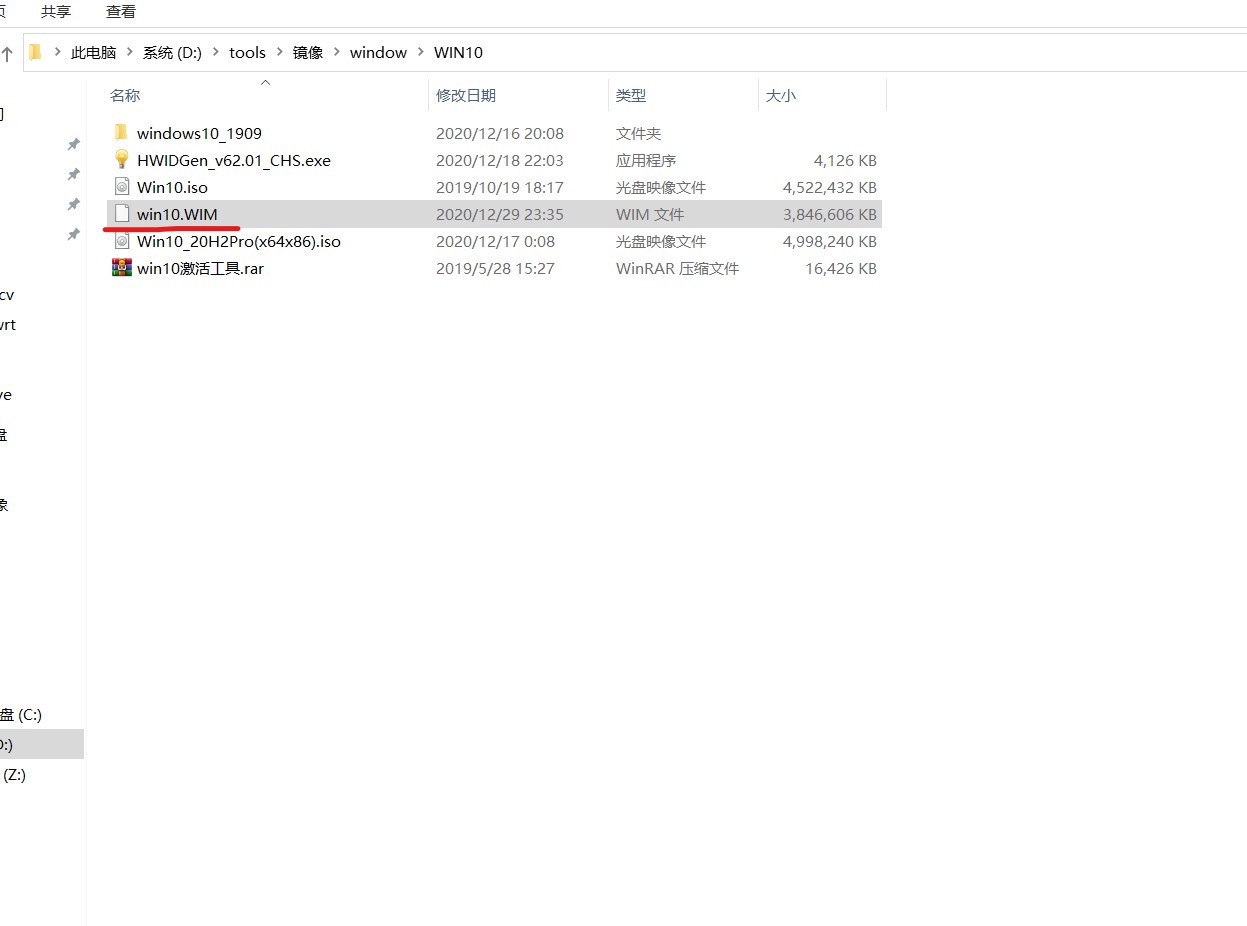Click the win10.WIM blank file icon
The height and width of the screenshot is (926, 1247).
click(122, 214)
